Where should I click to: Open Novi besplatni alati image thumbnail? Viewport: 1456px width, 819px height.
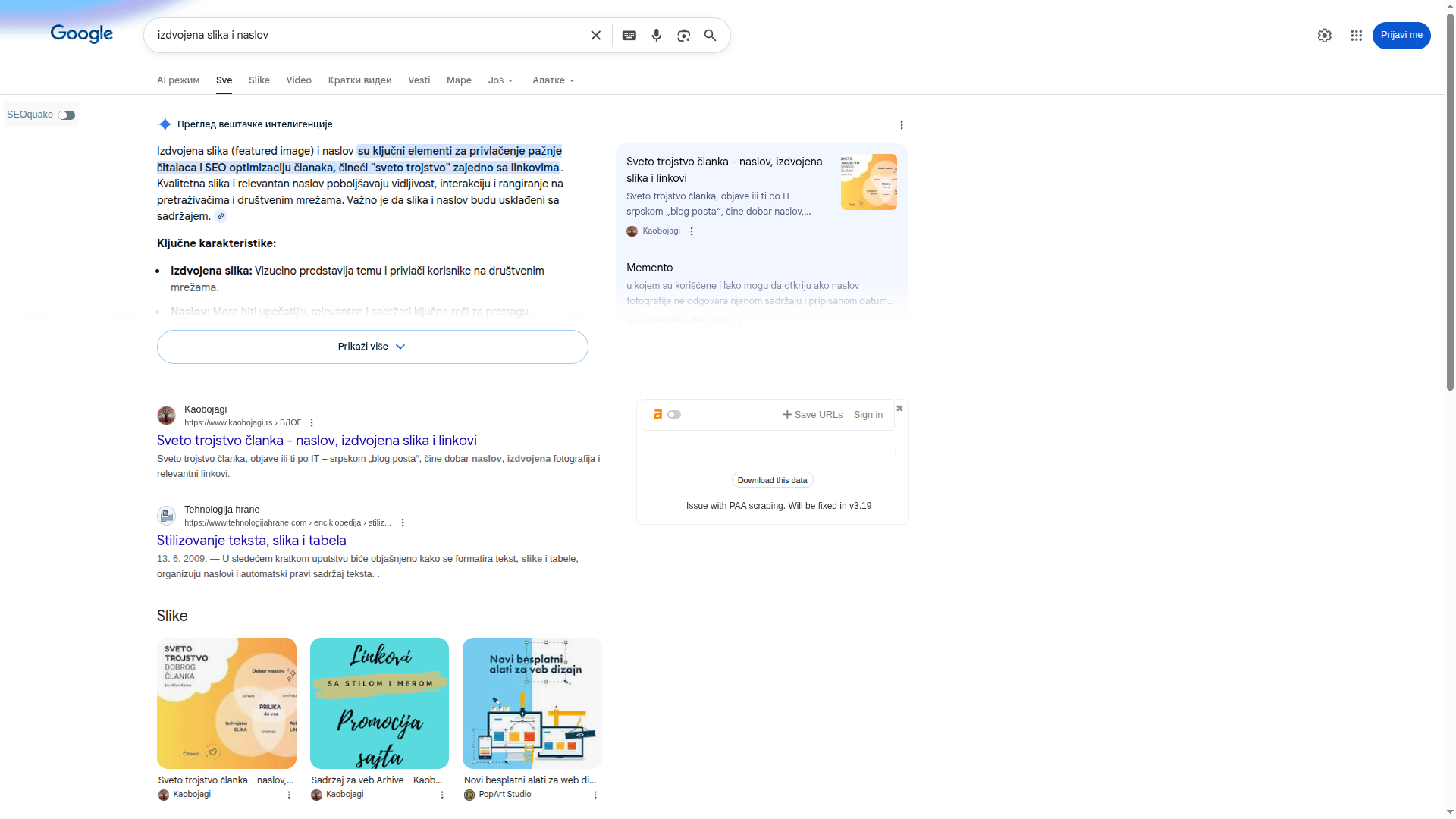532,703
